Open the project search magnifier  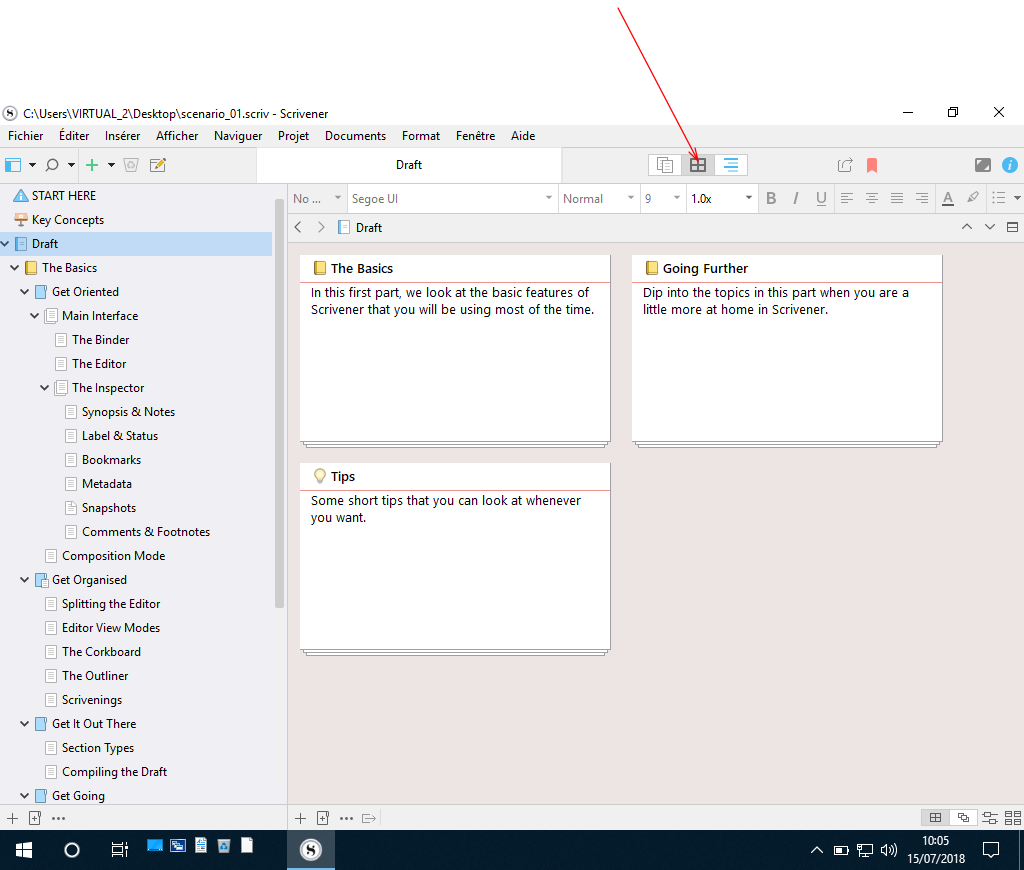point(52,165)
